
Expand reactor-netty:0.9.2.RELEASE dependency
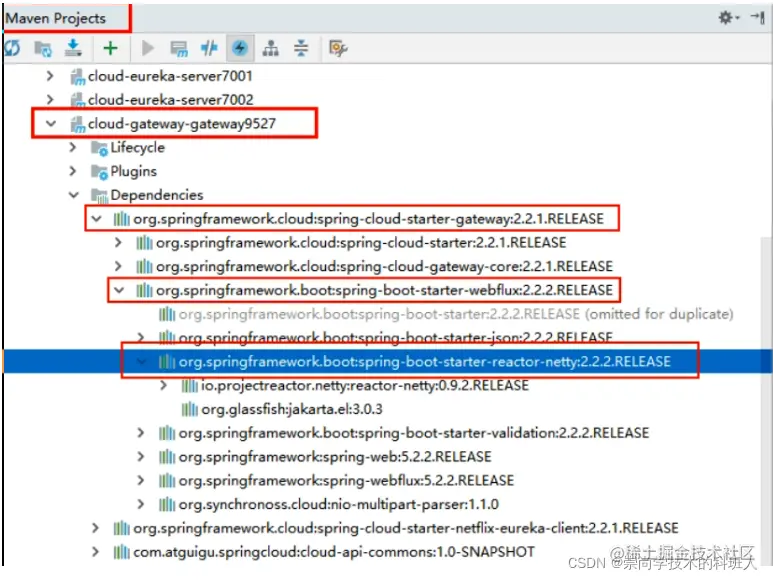[164, 385]
